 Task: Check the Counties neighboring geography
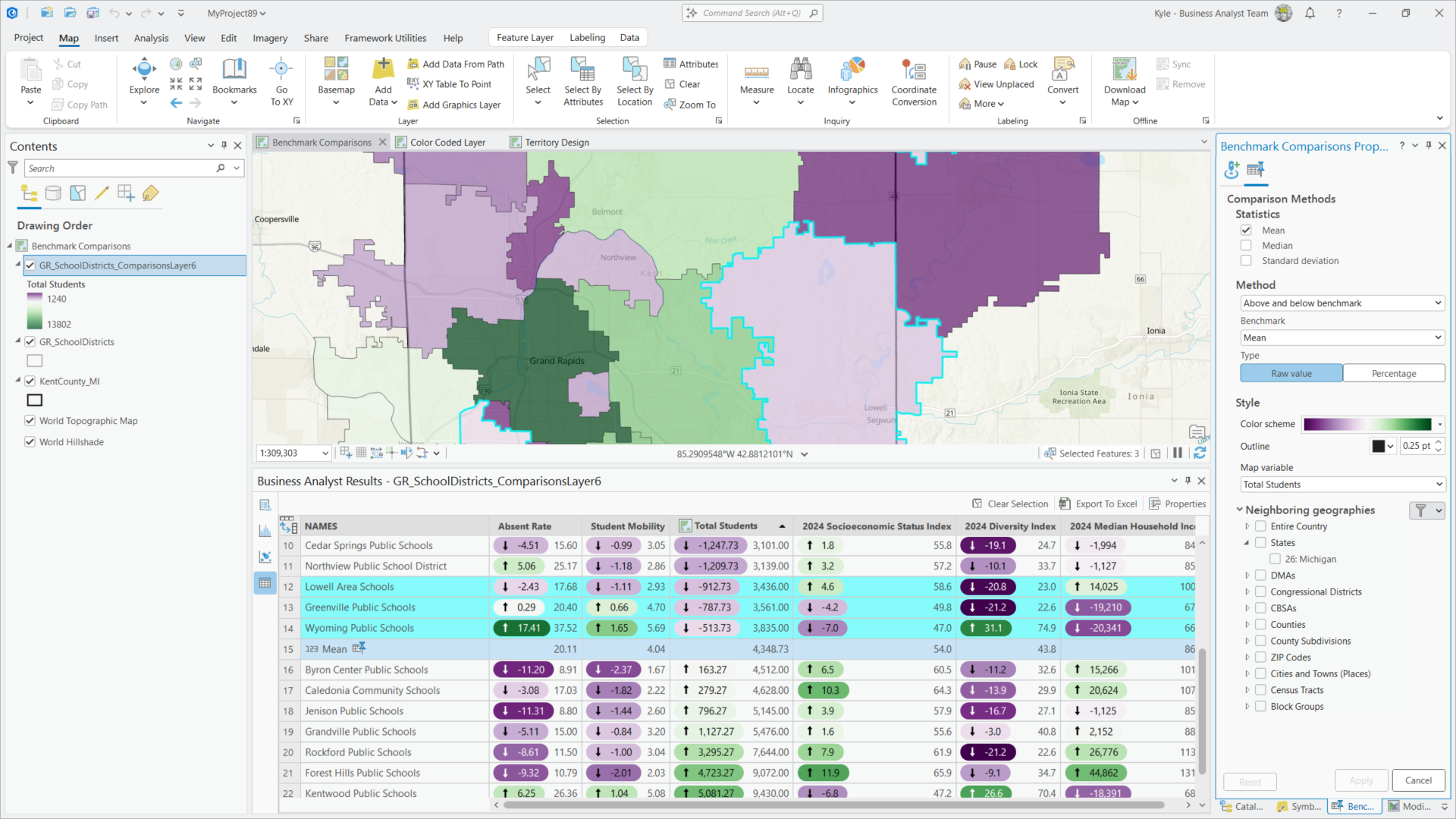pyautogui.click(x=1260, y=625)
